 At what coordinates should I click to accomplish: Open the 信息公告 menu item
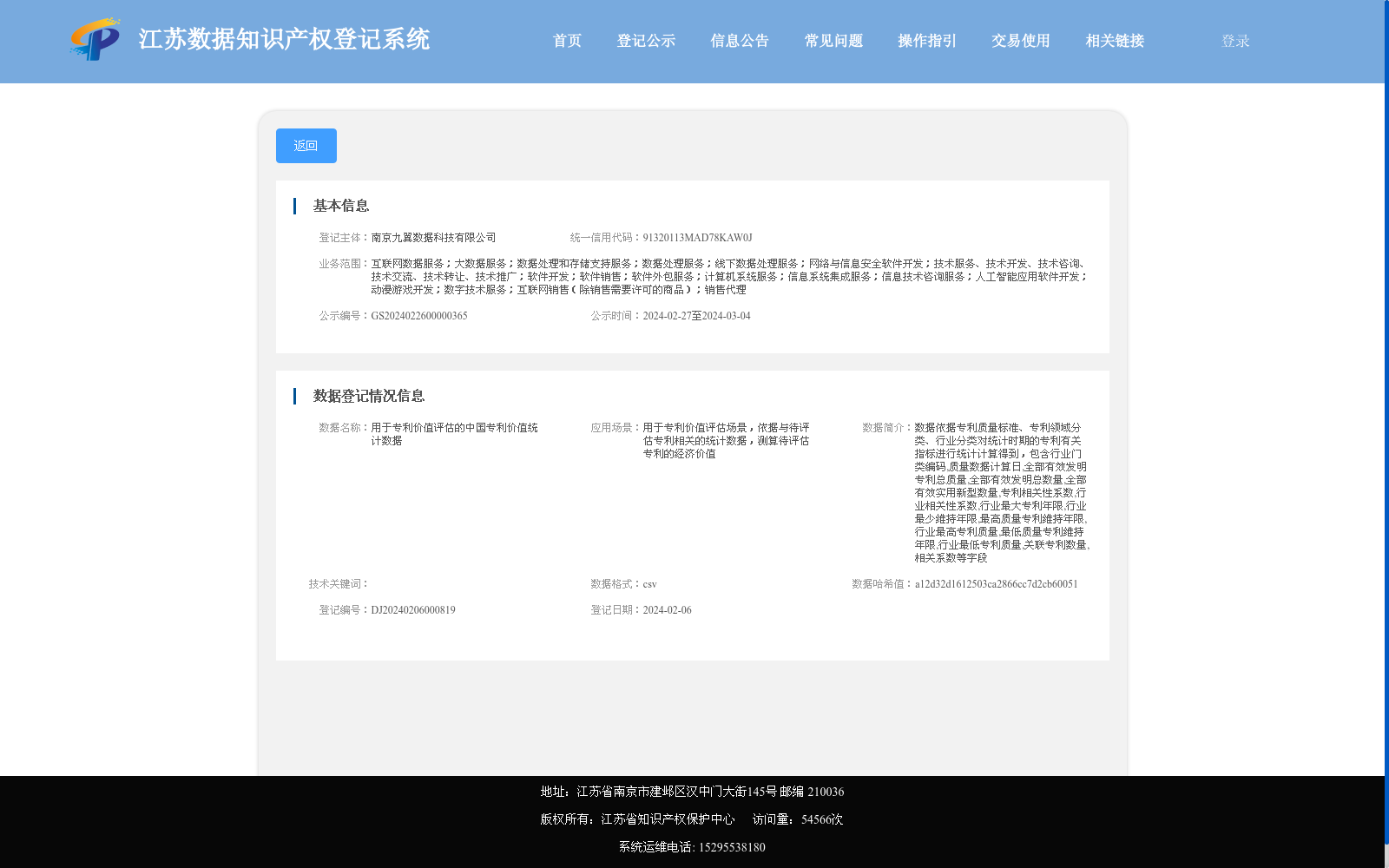(x=740, y=41)
